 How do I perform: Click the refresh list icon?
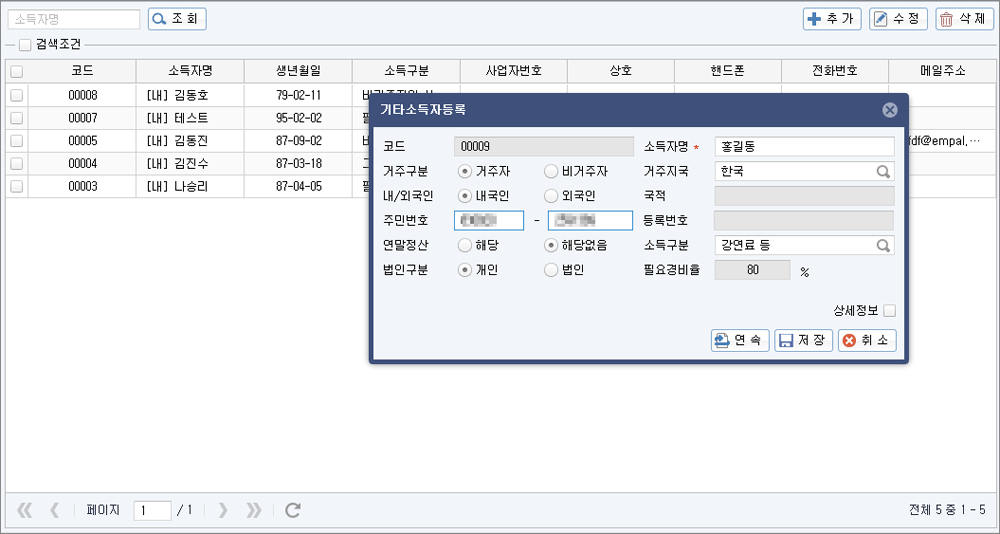tap(293, 510)
